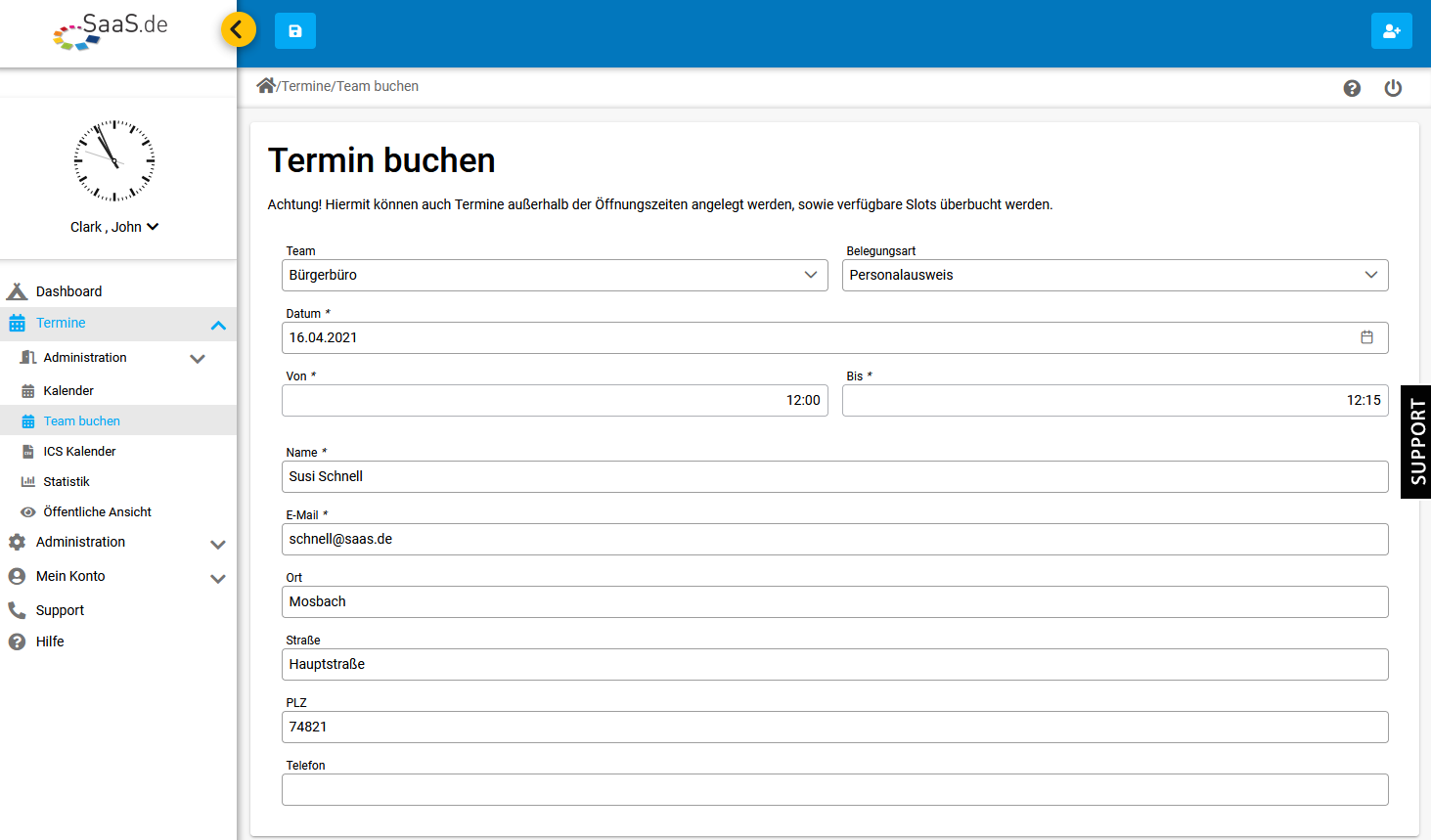Click the analog clock widget
This screenshot has width=1431, height=840.
[114, 160]
